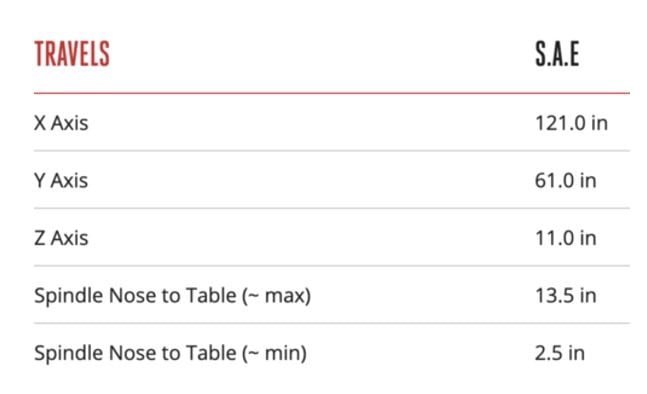Select the X Axis row label
647x394 pixels.
61,123
